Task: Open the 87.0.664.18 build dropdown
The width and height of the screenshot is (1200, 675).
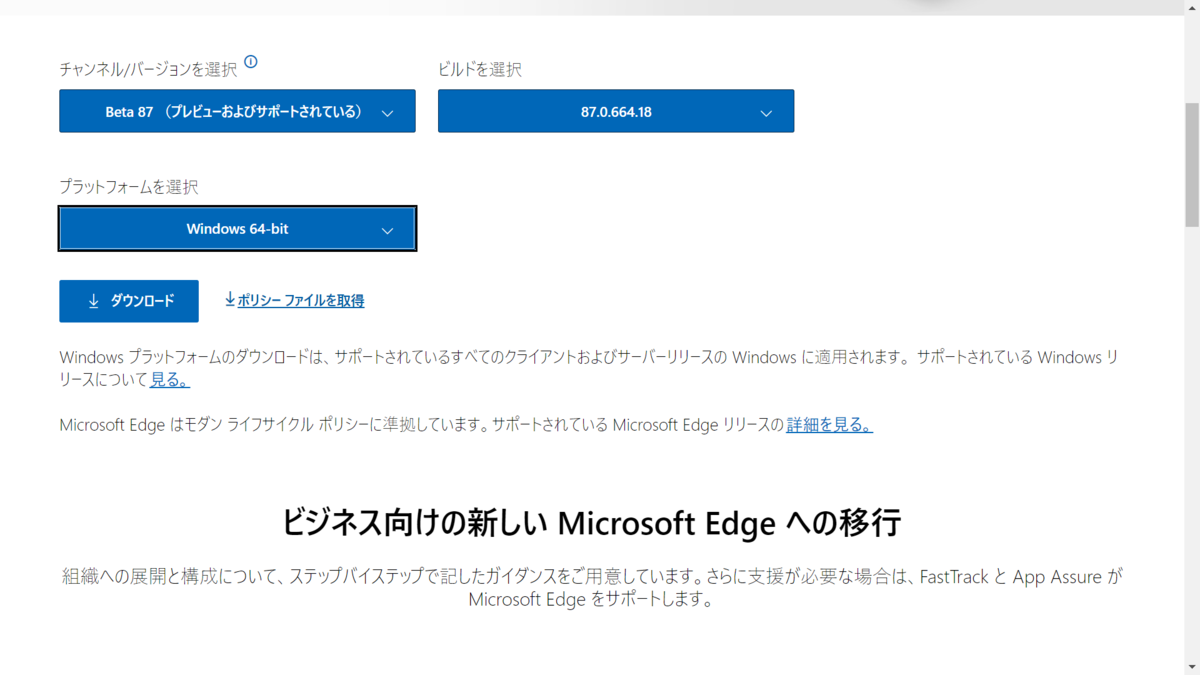Action: [x=616, y=111]
